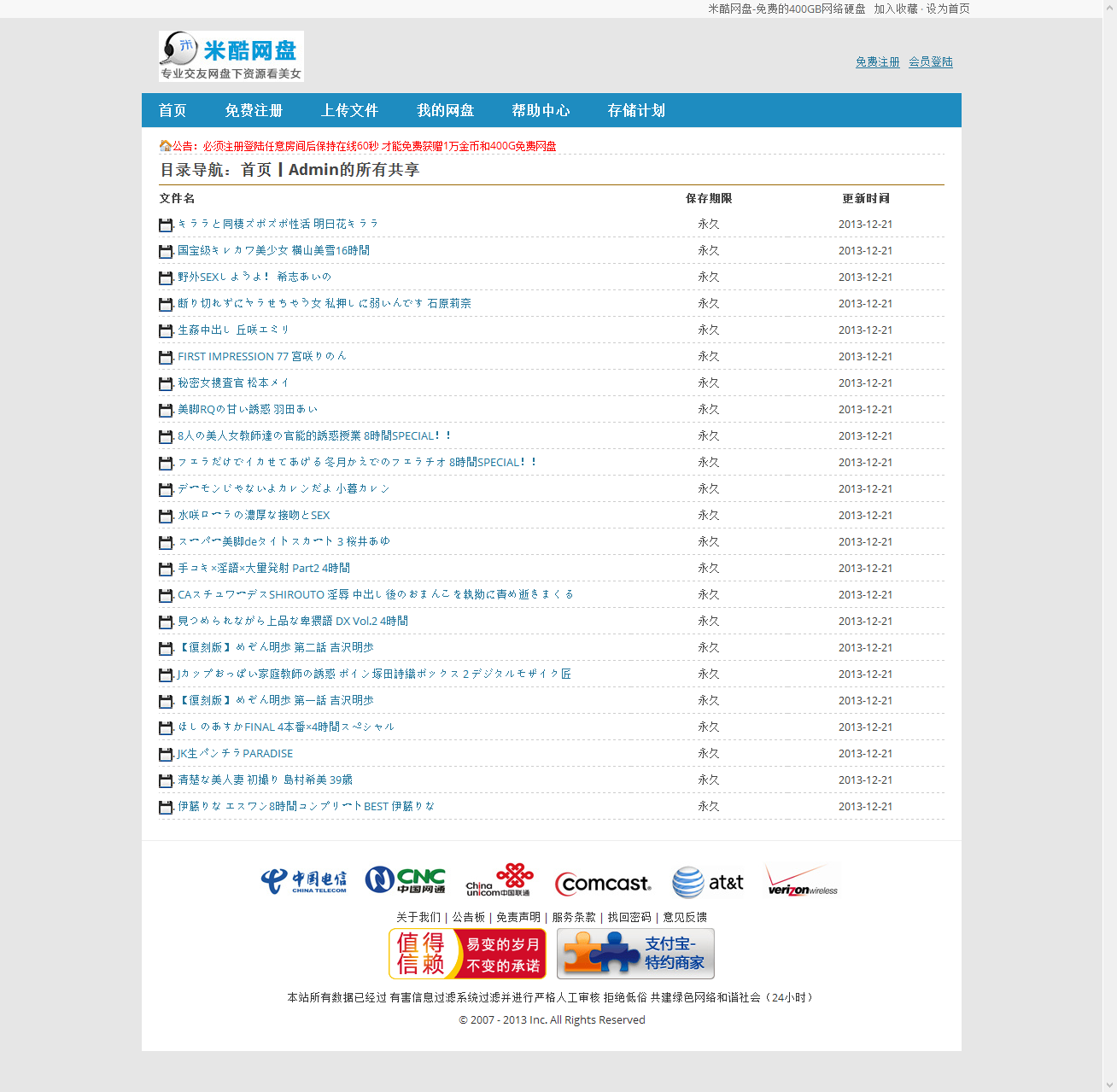Open the 免责声明 footer link
The height and width of the screenshot is (1092, 1117).
pos(518,917)
